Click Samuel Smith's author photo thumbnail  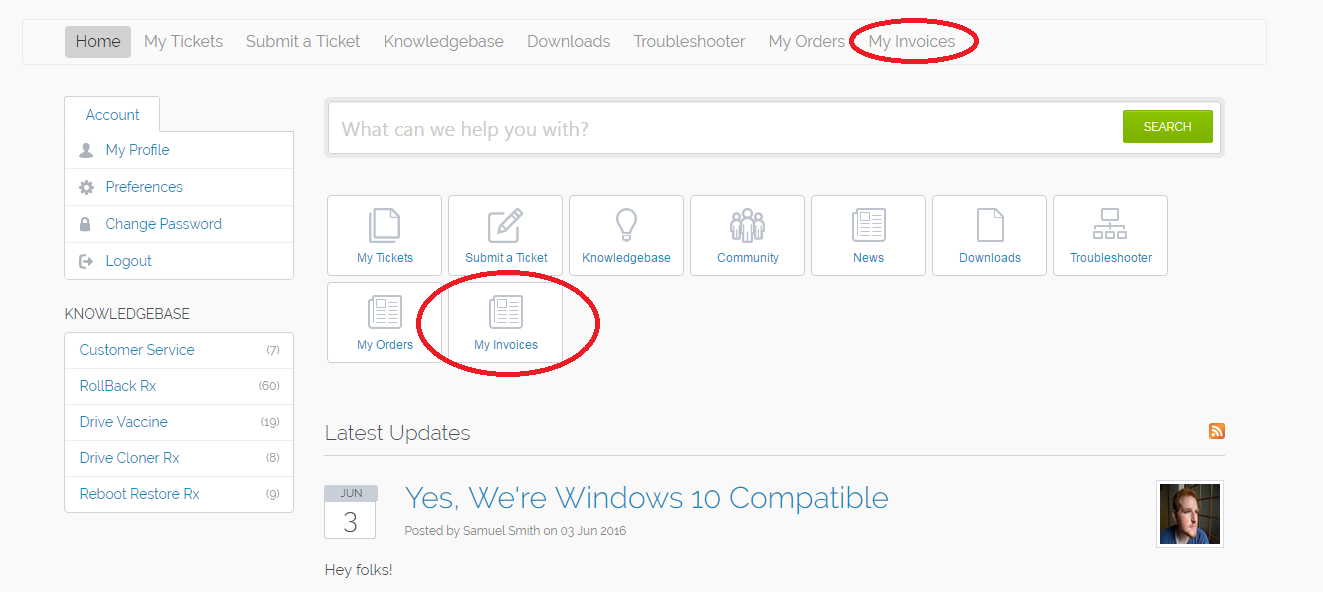(1189, 514)
